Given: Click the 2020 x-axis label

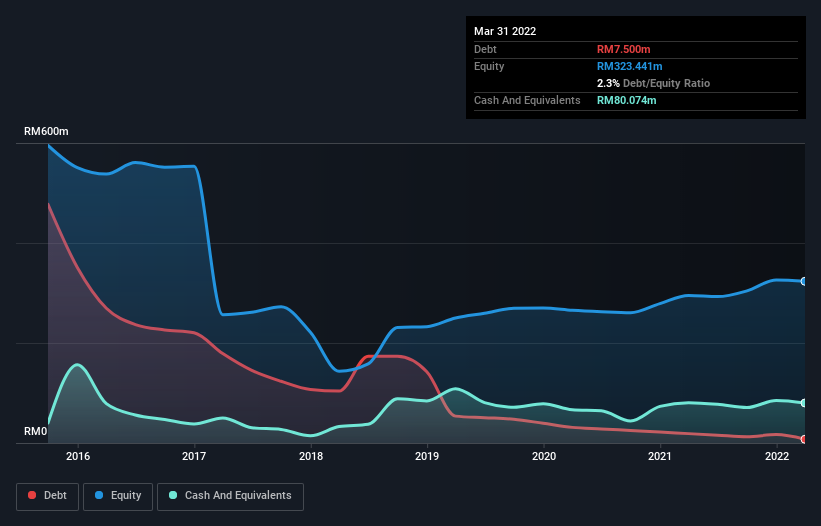Looking at the screenshot, I should [x=544, y=456].
